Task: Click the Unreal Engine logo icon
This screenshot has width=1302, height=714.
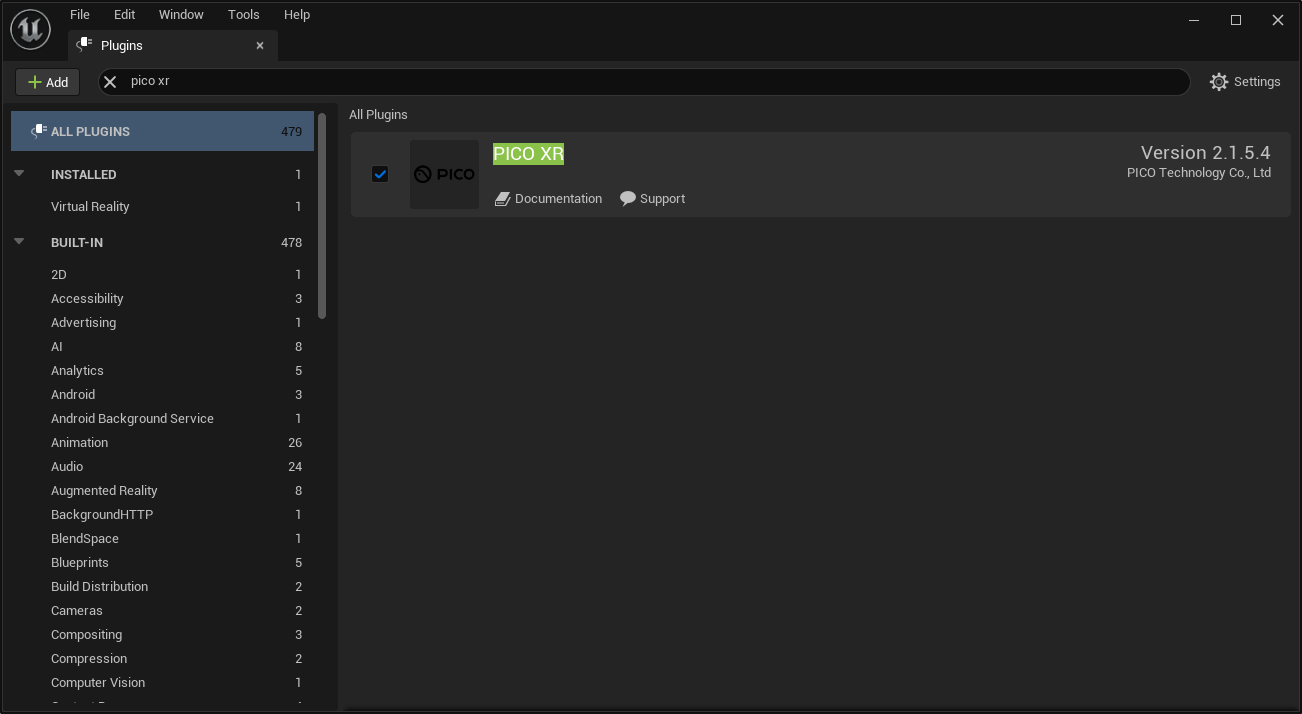Action: click(x=30, y=29)
